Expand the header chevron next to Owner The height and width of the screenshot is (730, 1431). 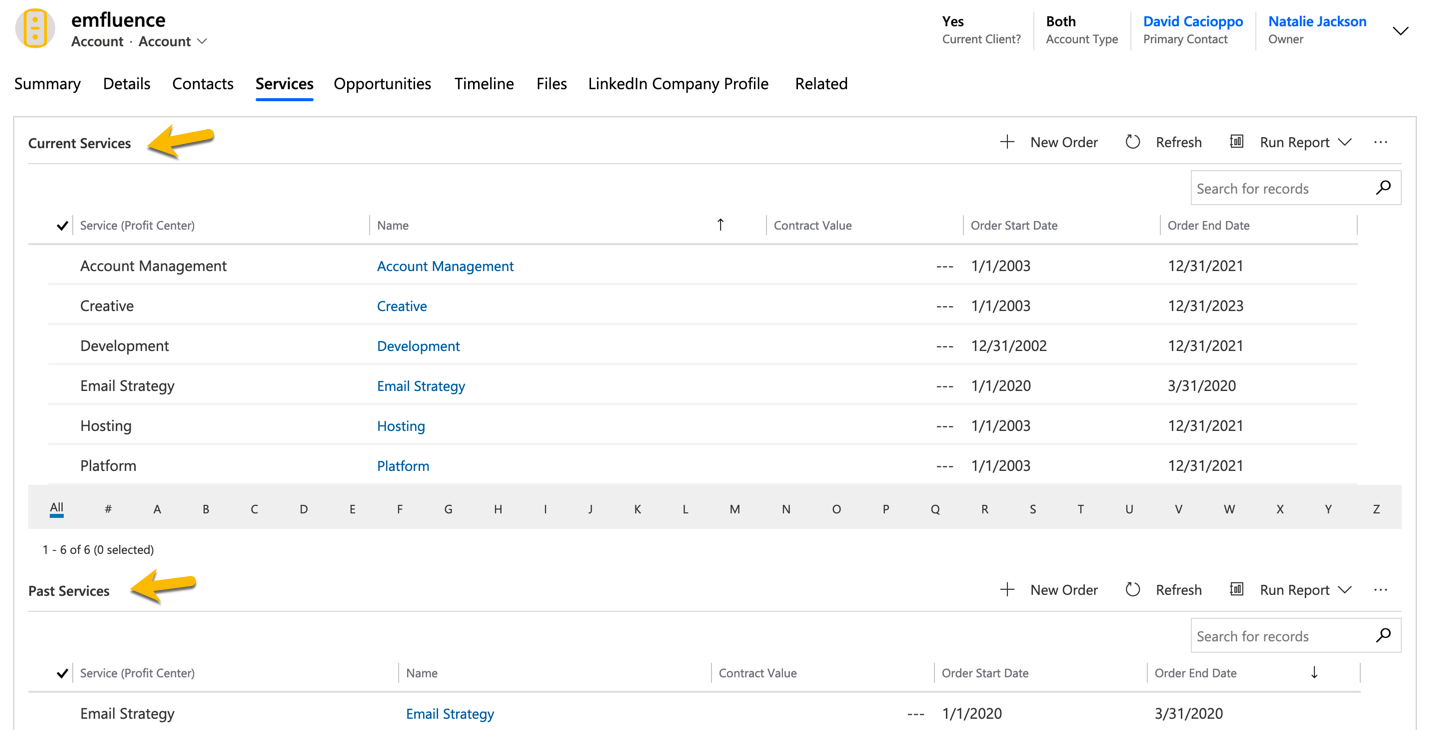tap(1400, 31)
